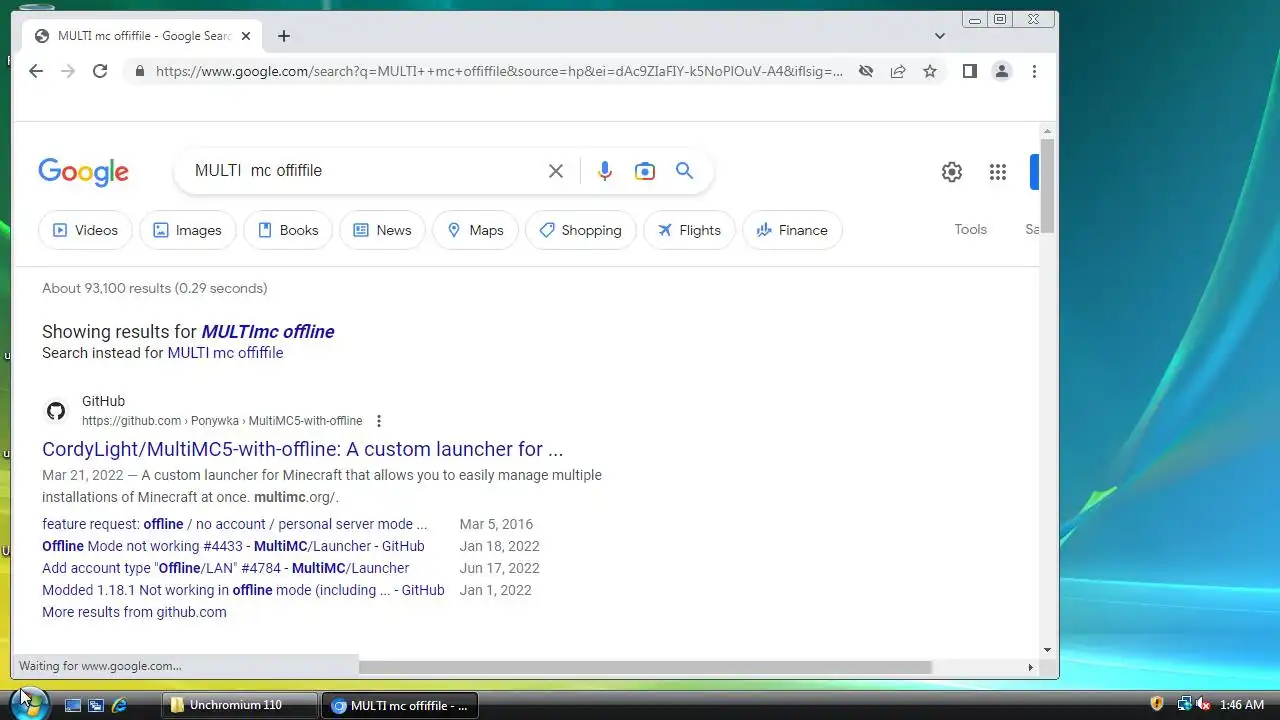Open feature request offline link
Screen dimensions: 1280x720
click(x=234, y=524)
